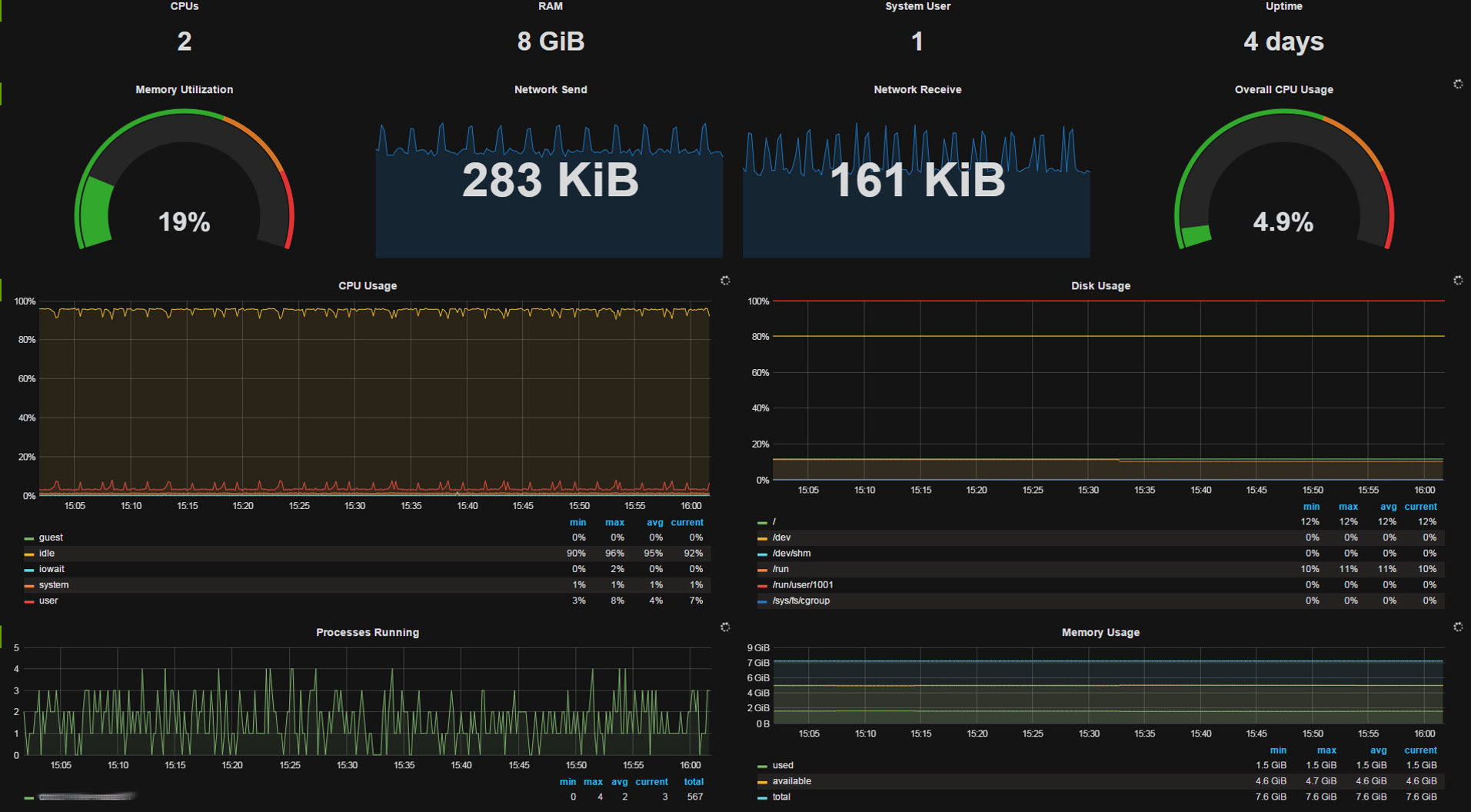Open color picker for guest series swatch
The height and width of the screenshot is (812, 1471).
29,538
